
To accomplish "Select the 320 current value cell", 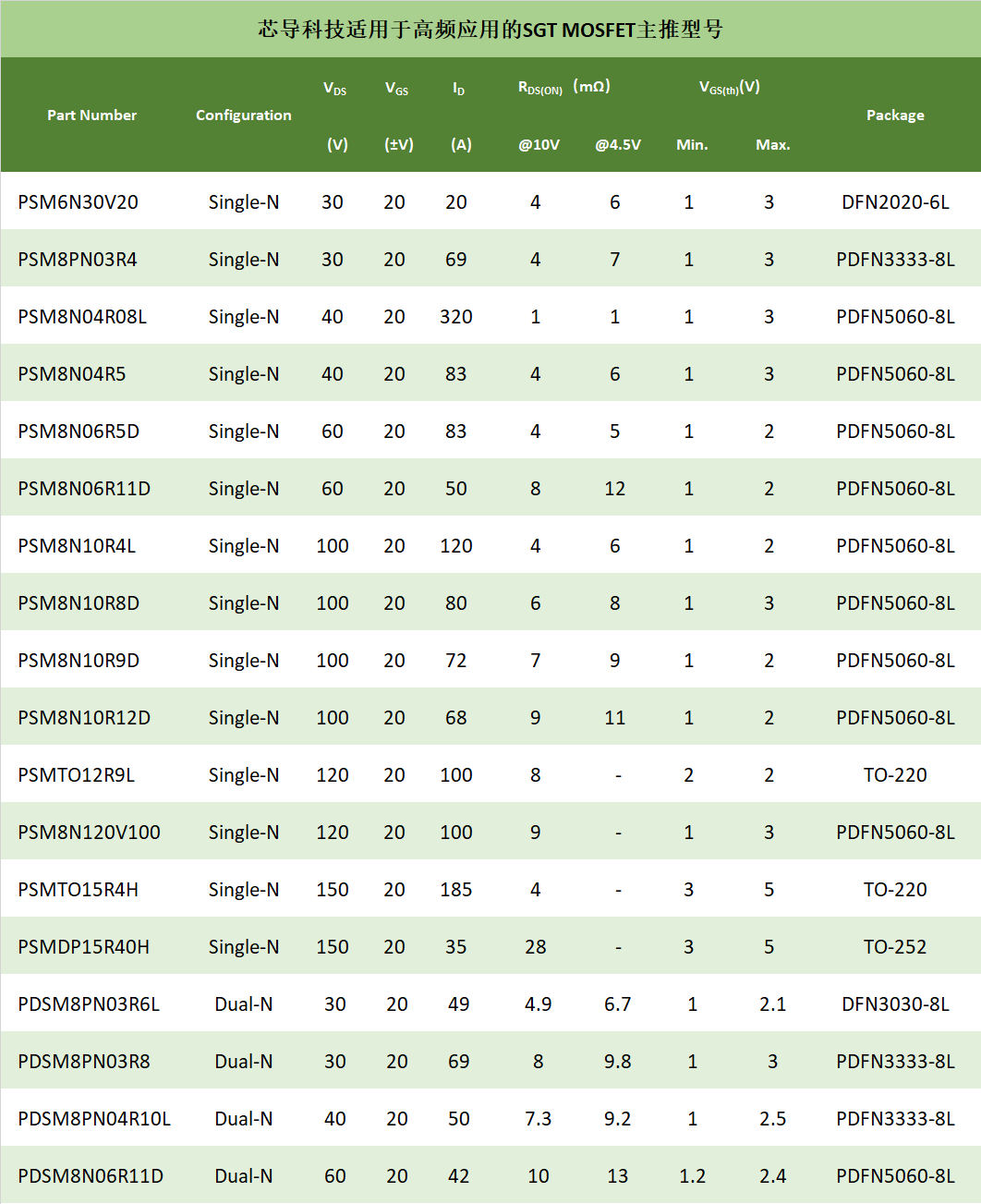I will (x=455, y=317).
